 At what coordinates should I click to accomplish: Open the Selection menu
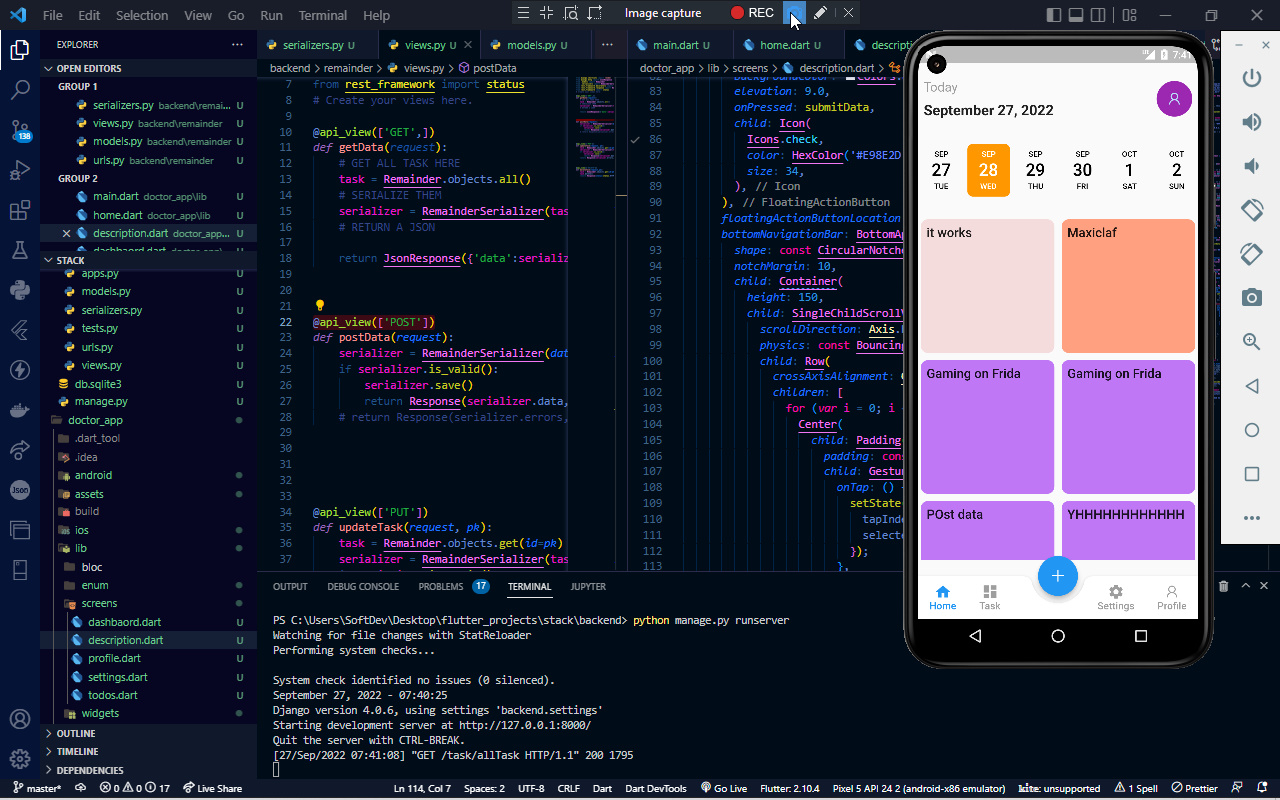pyautogui.click(x=142, y=15)
